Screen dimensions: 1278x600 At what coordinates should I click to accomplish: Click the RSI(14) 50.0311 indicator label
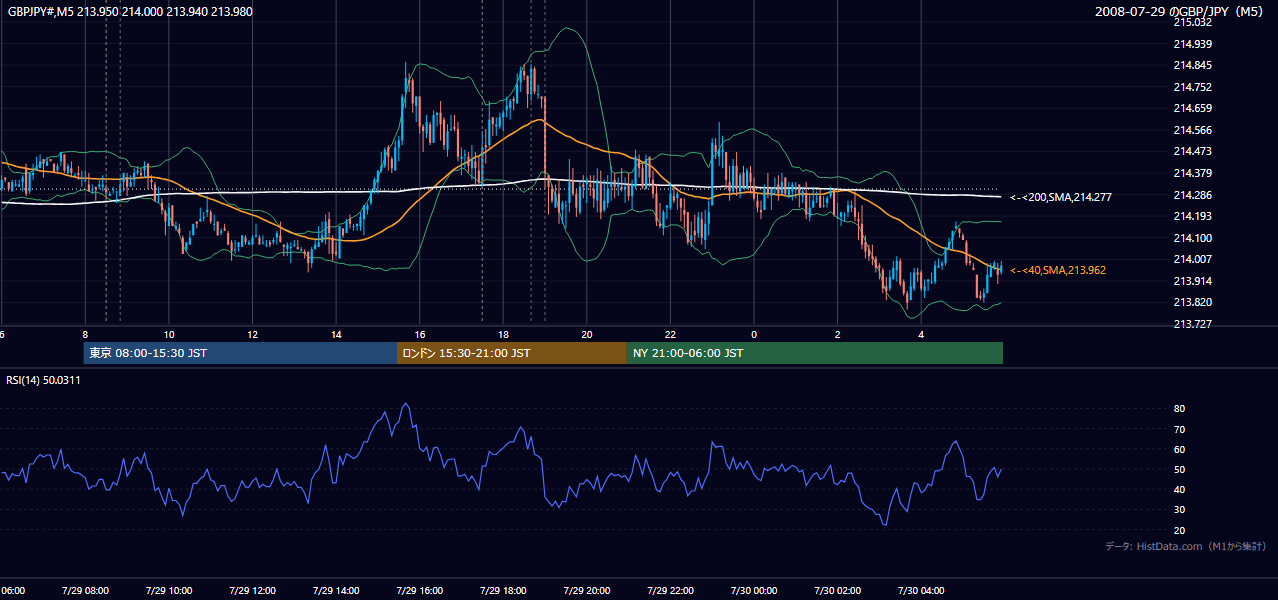pos(44,380)
